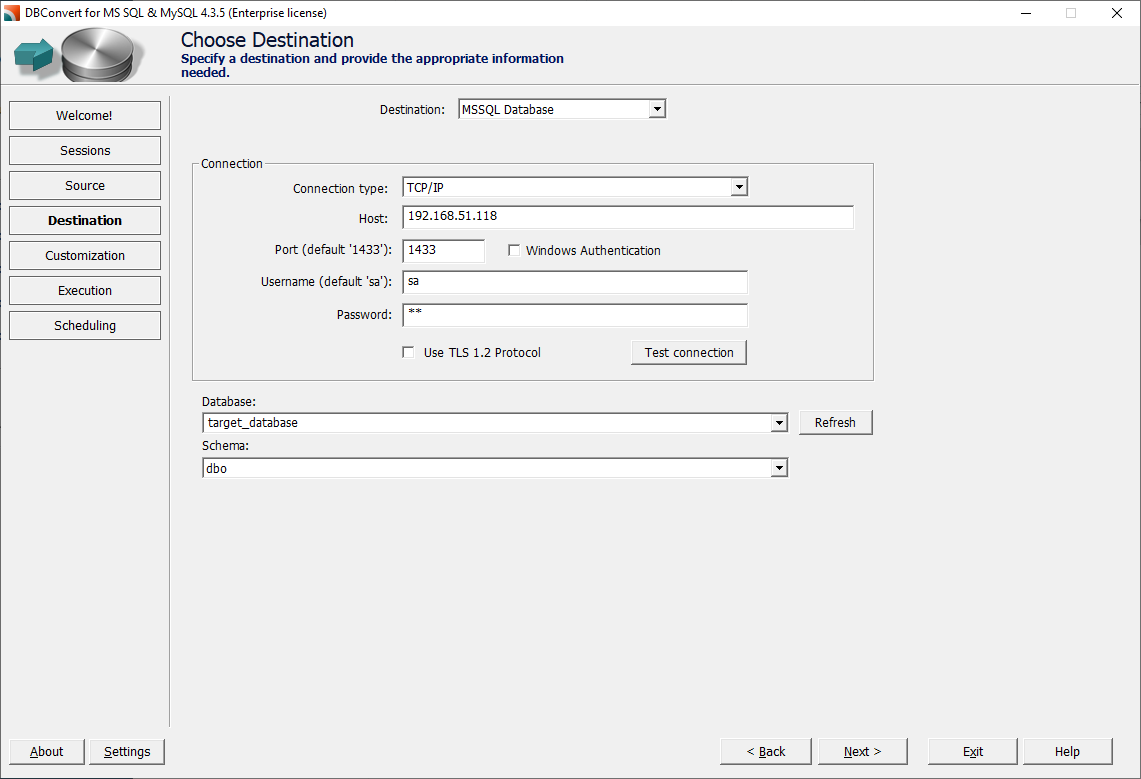Image resolution: width=1141 pixels, height=779 pixels.
Task: Proceed by clicking Next
Action: tap(862, 751)
